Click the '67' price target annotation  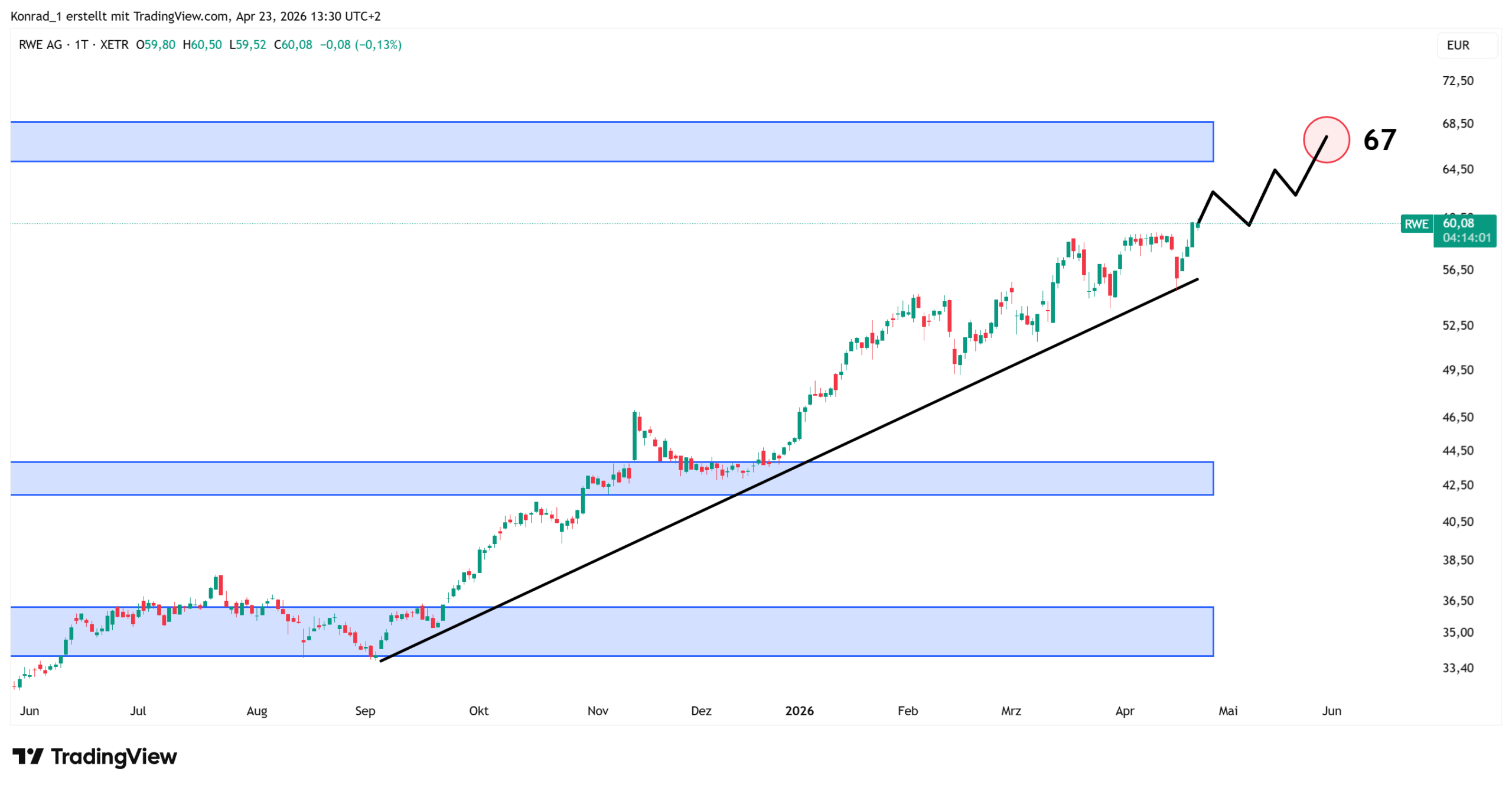point(1380,140)
